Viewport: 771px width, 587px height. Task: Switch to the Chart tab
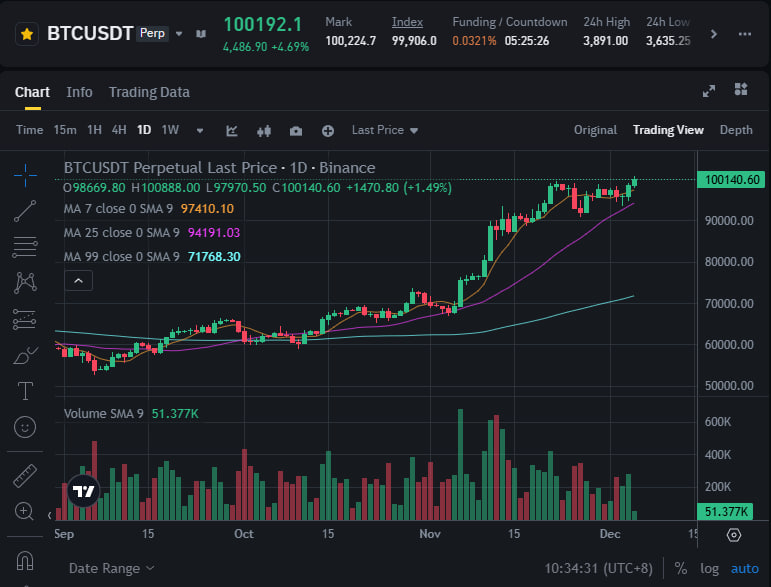[x=32, y=92]
